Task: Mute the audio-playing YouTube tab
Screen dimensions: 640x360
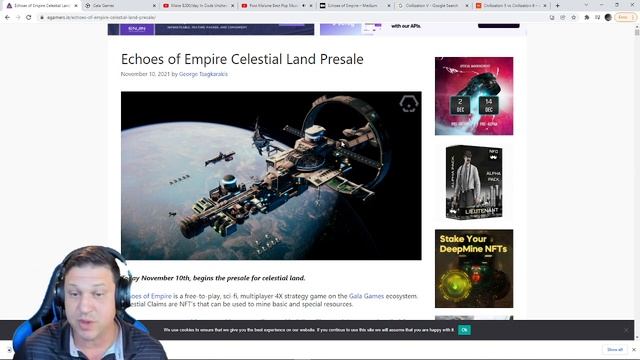Action: pos(303,6)
